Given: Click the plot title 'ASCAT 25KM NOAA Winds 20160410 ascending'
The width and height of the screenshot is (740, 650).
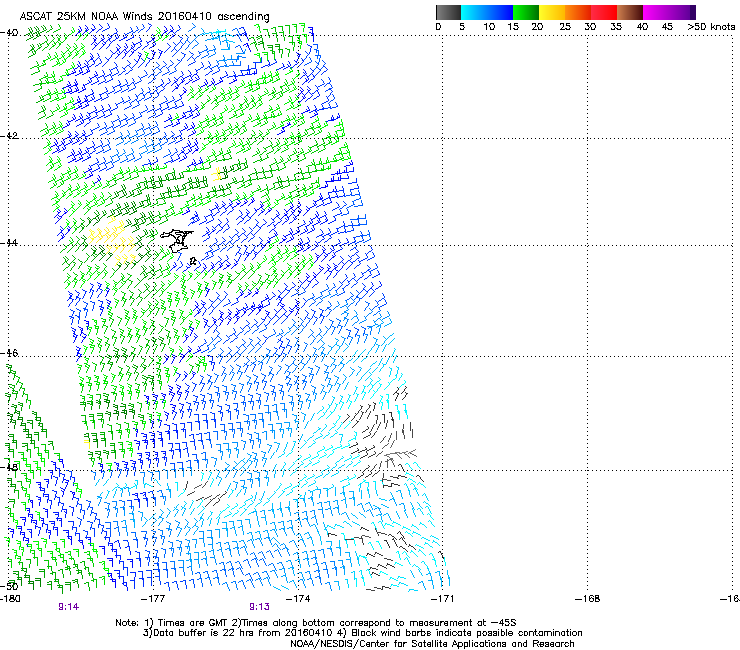Looking at the screenshot, I should pos(144,17).
